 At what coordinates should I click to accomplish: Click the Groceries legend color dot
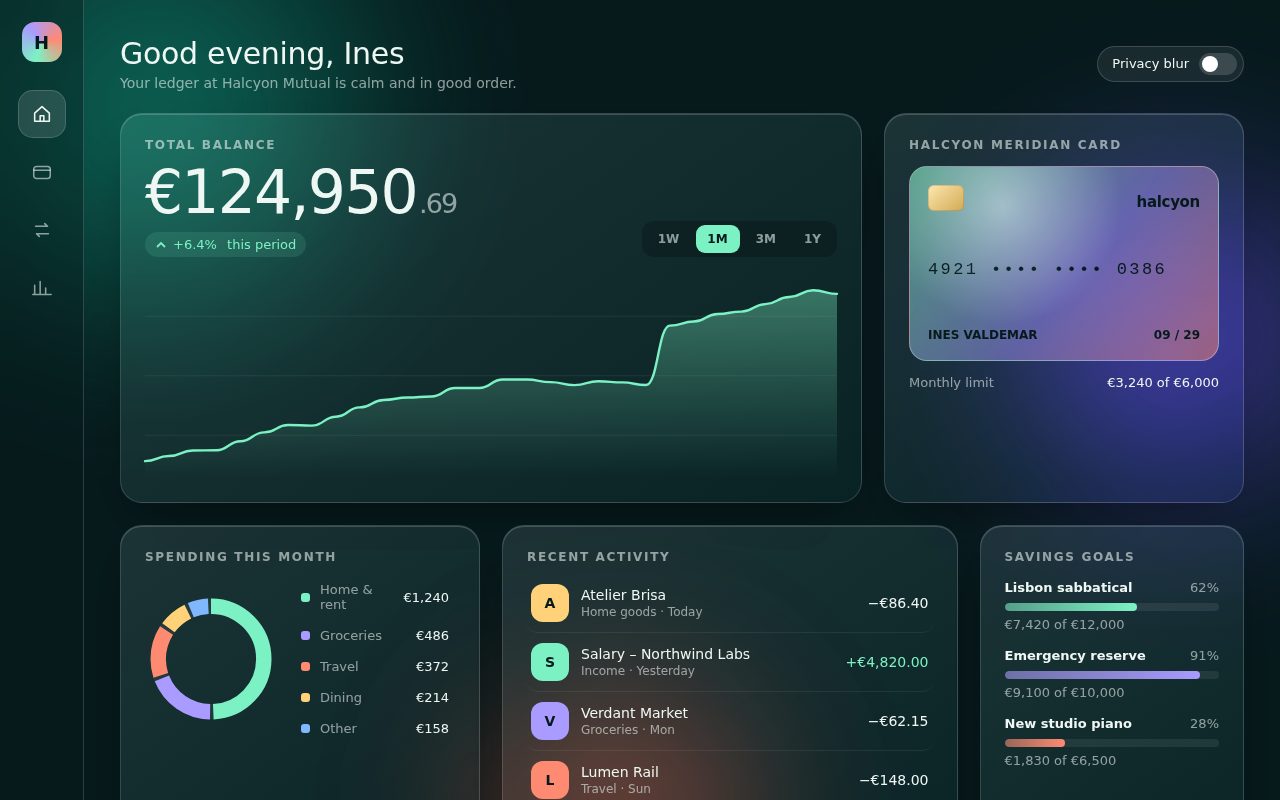coord(306,636)
